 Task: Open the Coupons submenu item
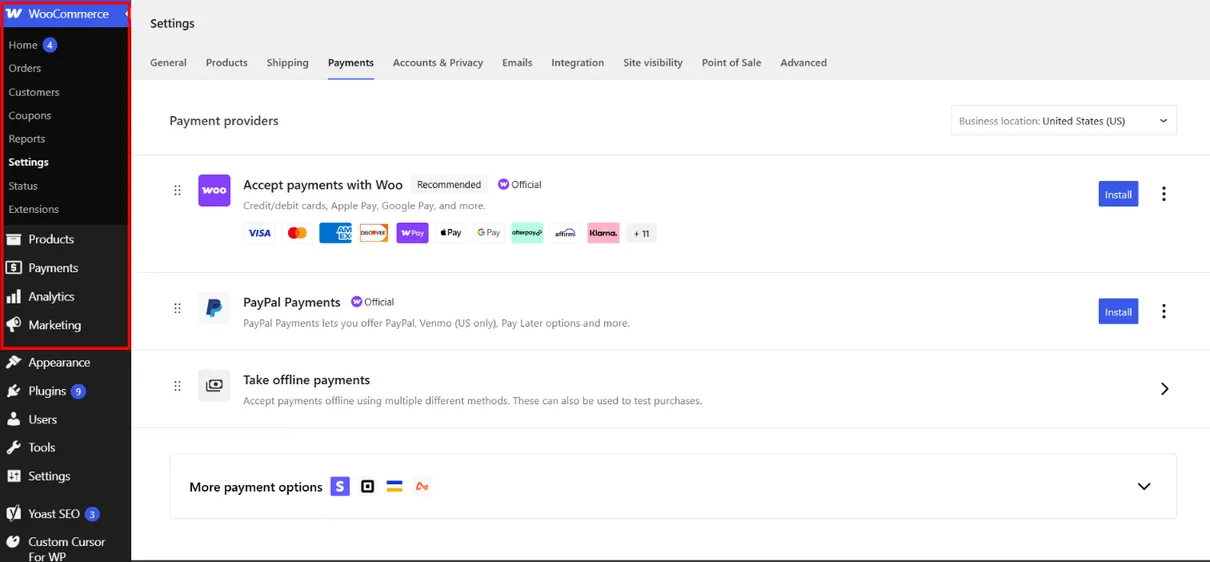(30, 115)
